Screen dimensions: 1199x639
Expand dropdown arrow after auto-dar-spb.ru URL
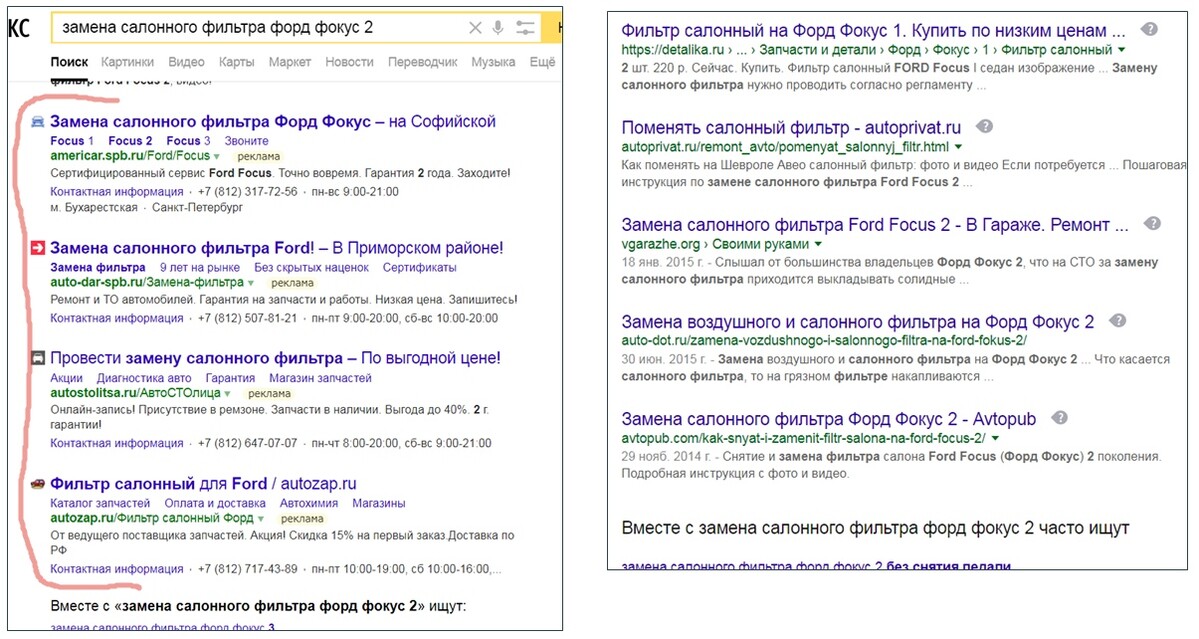(251, 283)
